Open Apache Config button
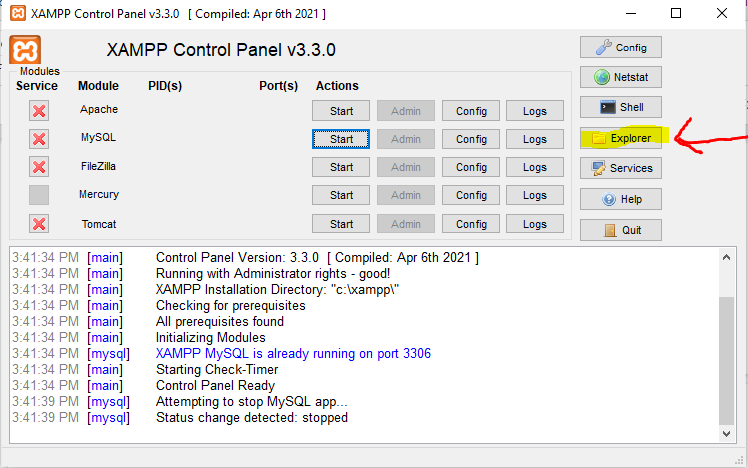 click(x=471, y=111)
